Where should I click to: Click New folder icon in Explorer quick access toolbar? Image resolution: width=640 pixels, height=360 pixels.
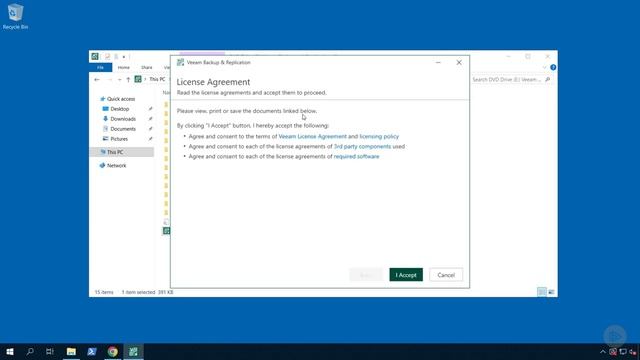[x=116, y=57]
